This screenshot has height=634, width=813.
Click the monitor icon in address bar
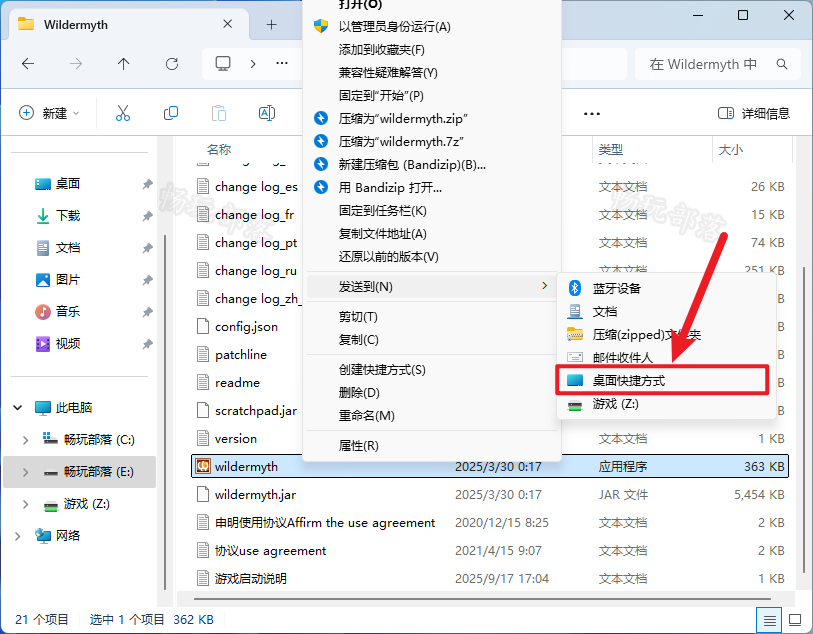(223, 64)
